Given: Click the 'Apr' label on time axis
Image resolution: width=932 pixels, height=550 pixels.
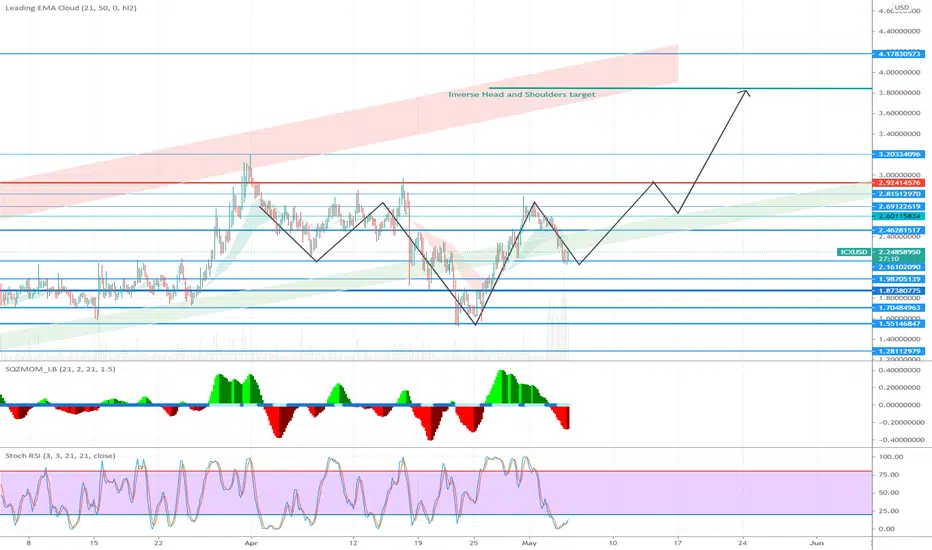Looking at the screenshot, I should pos(251,542).
